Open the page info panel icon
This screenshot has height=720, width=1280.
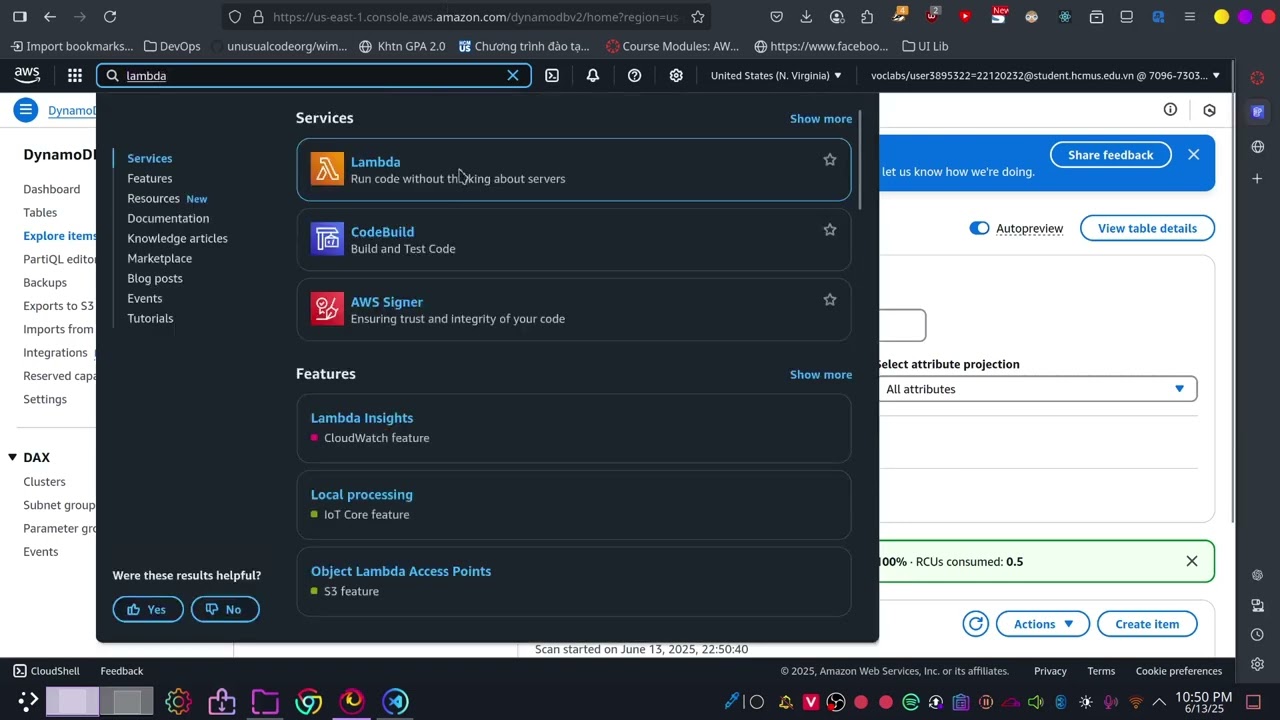point(1170,110)
